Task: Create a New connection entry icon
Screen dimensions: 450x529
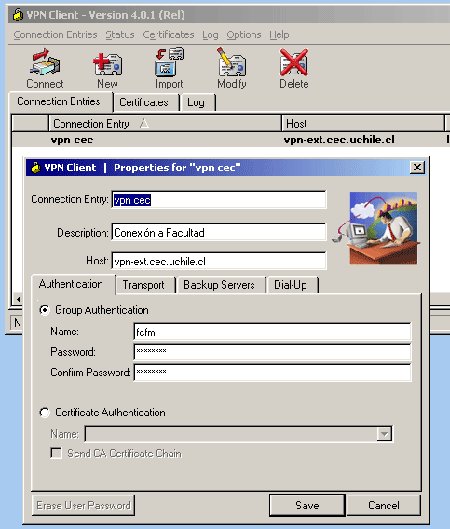Action: 108,63
